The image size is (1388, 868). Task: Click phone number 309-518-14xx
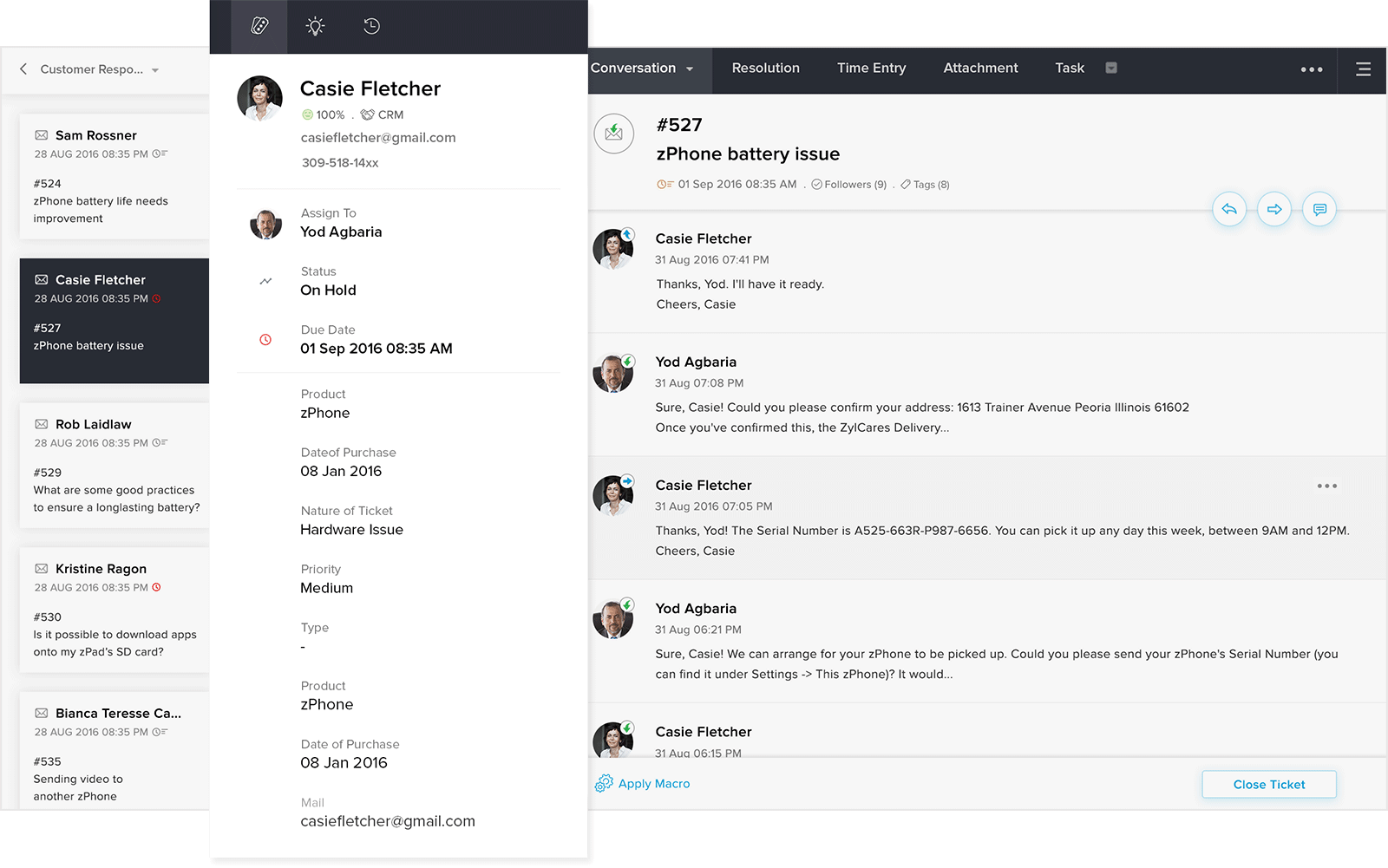pos(340,163)
